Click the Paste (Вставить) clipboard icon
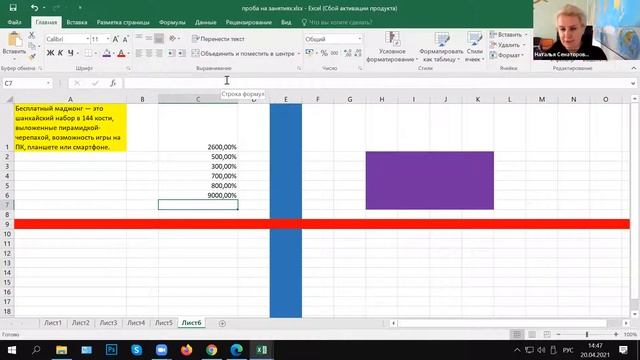Screen dimensions: 640x360 14,40
